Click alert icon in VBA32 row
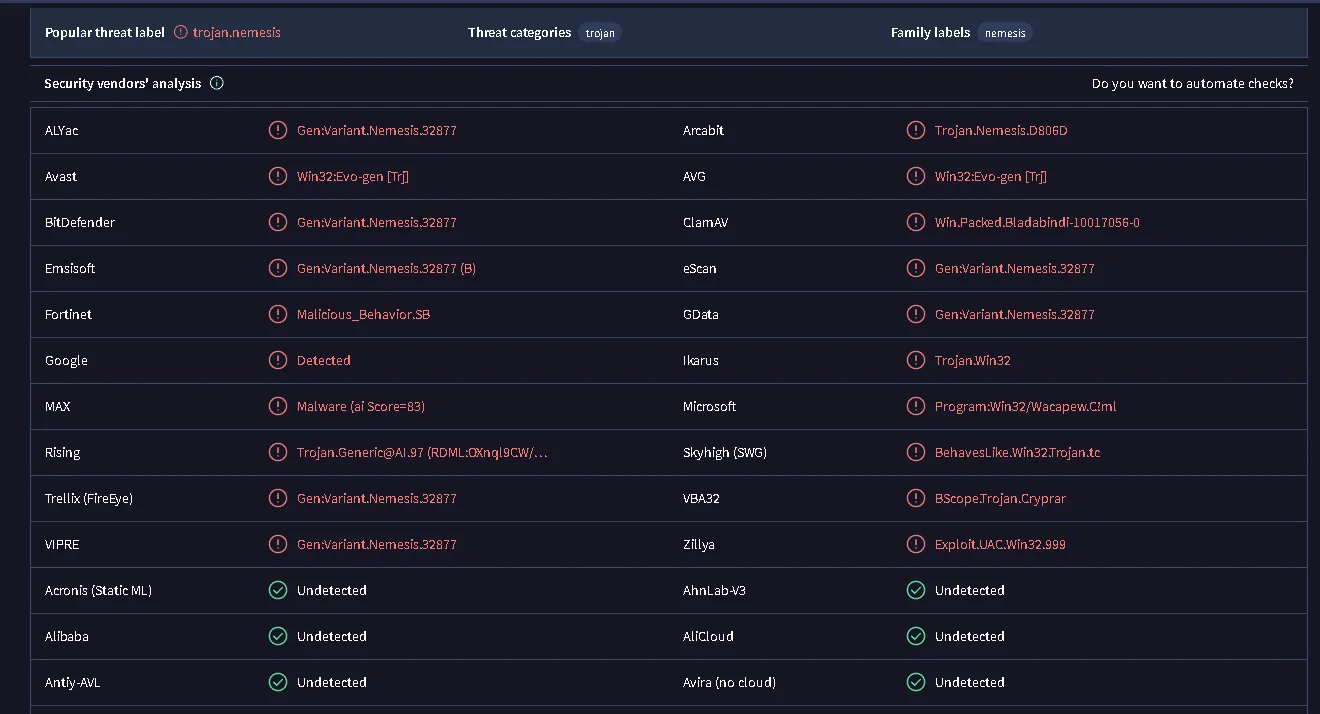1320x714 pixels. [x=916, y=498]
